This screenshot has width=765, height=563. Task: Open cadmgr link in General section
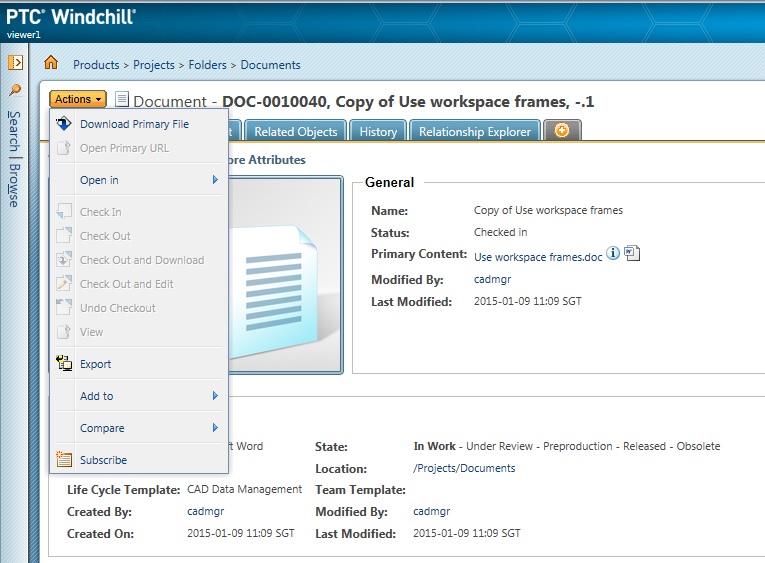(492, 279)
